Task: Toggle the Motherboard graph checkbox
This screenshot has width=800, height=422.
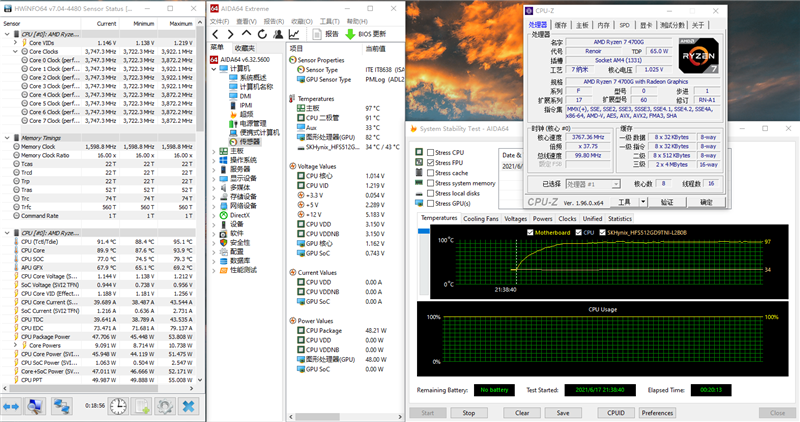Action: coord(531,232)
